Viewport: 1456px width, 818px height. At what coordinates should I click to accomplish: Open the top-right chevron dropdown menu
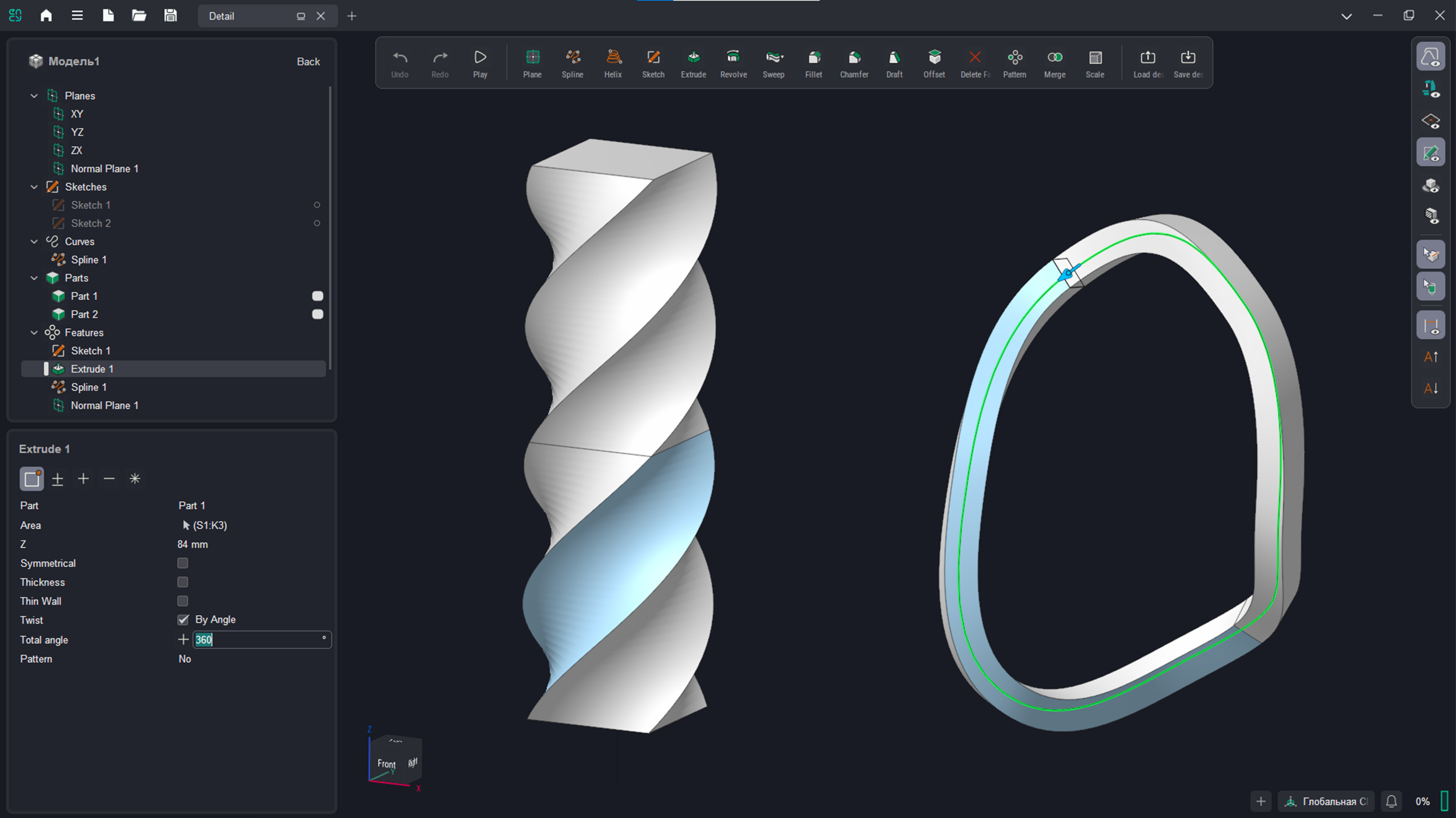pyautogui.click(x=1347, y=16)
